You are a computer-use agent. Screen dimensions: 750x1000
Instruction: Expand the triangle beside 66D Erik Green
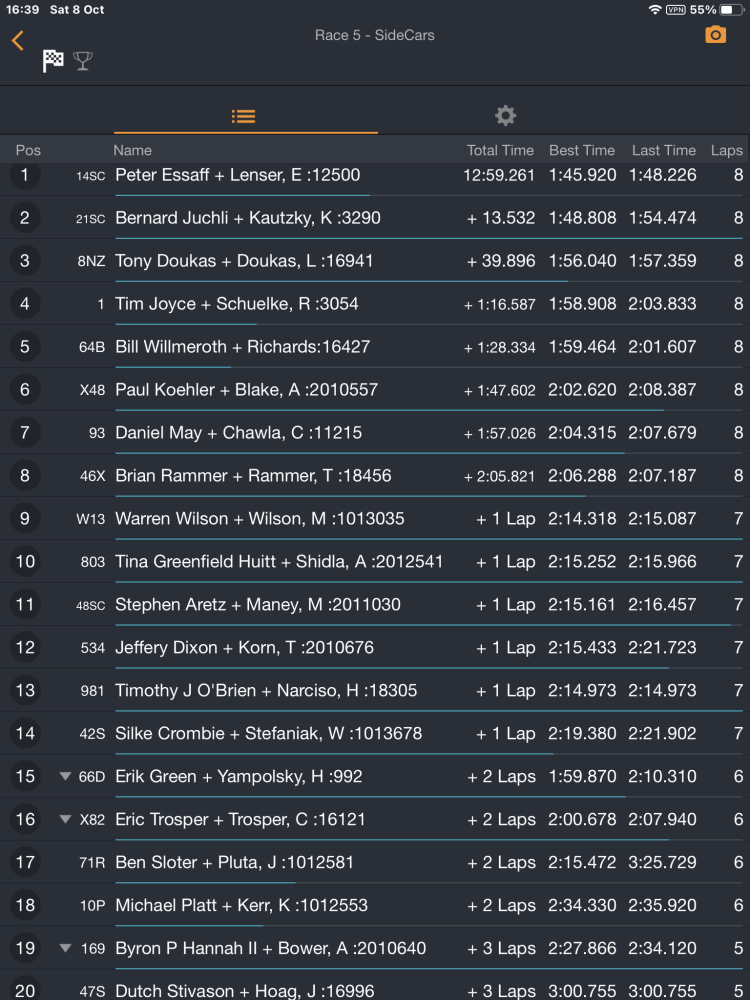click(64, 776)
